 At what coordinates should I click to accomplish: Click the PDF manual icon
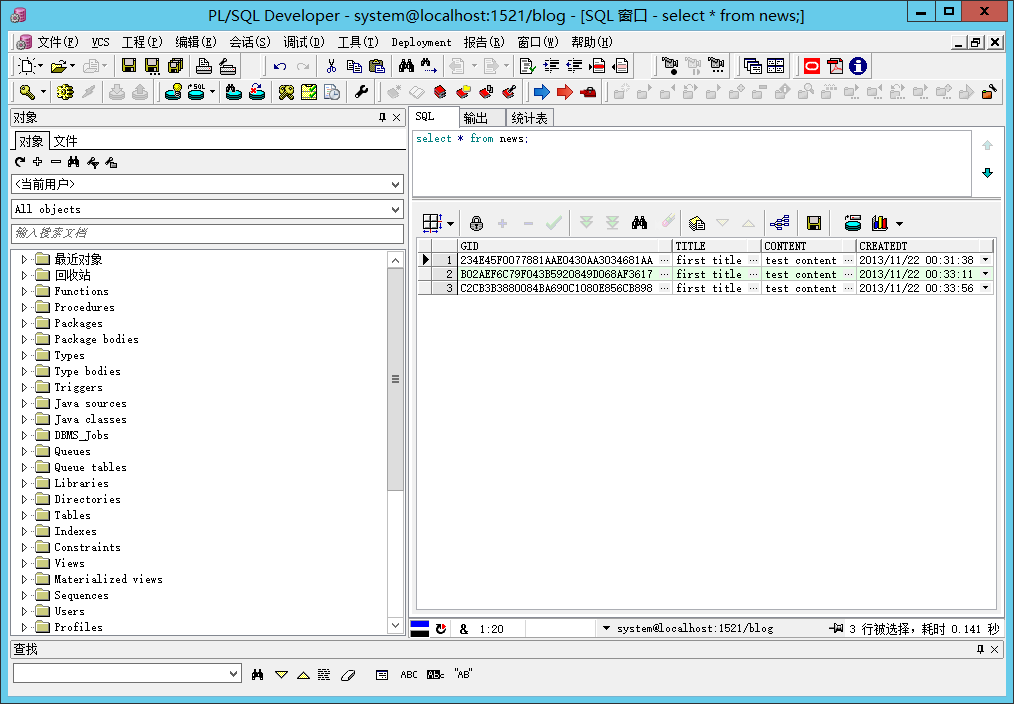click(x=835, y=65)
